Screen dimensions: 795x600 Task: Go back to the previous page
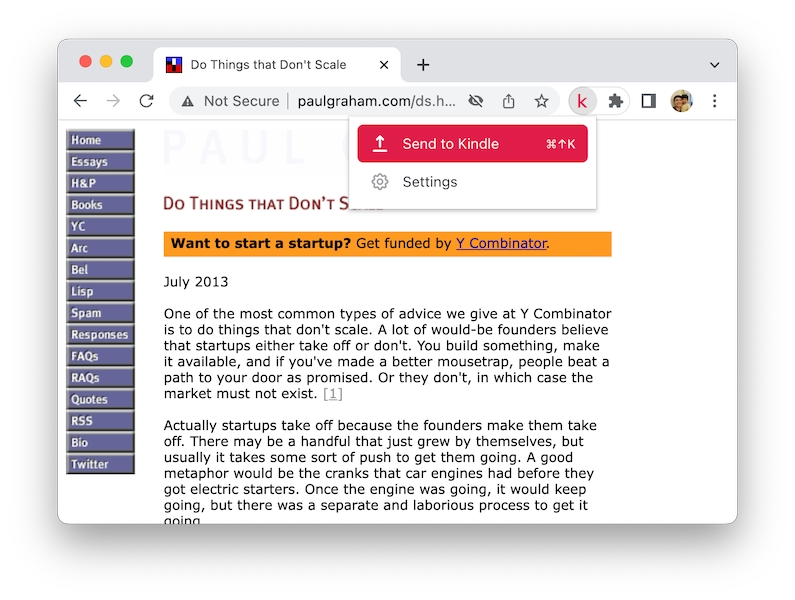(81, 101)
